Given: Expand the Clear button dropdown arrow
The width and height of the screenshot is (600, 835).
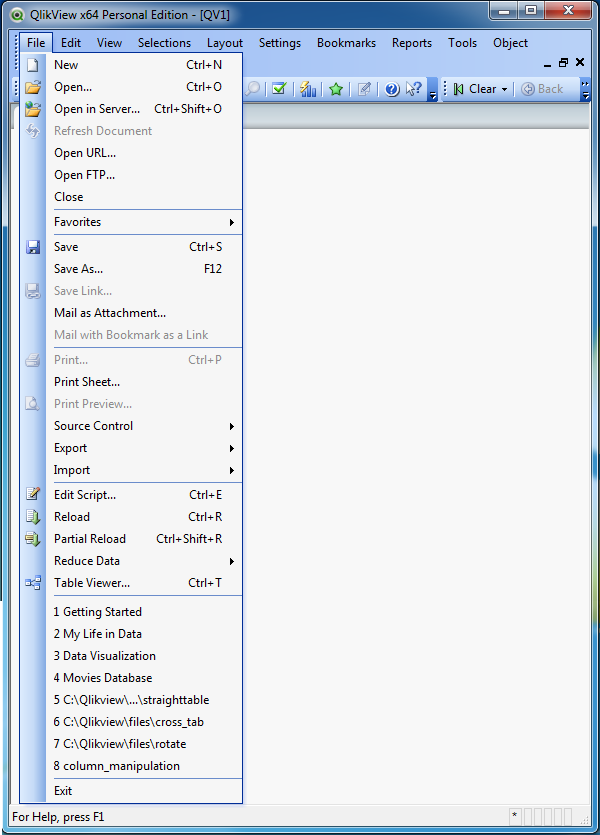Looking at the screenshot, I should click(x=504, y=89).
